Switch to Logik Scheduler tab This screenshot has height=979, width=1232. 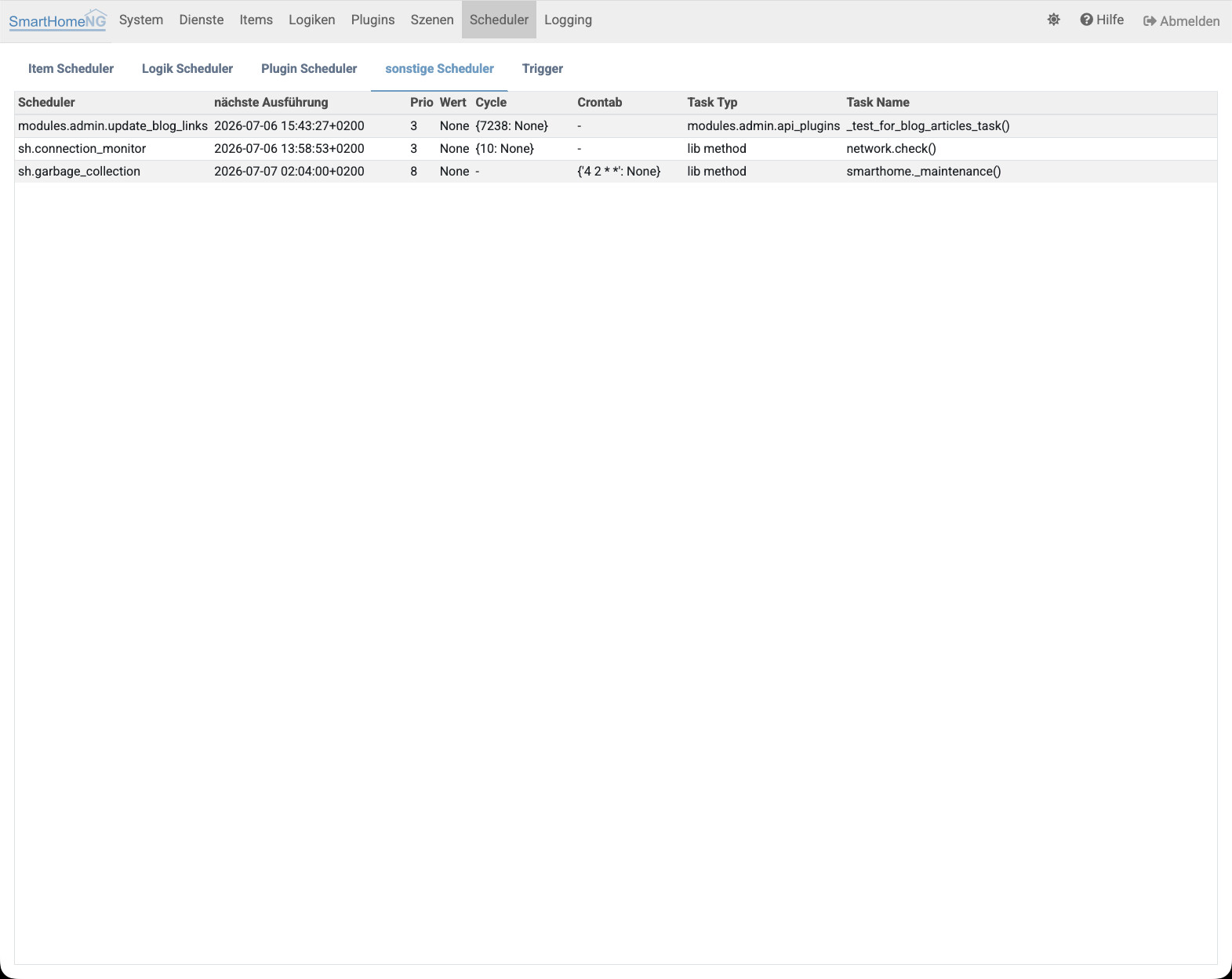[187, 68]
